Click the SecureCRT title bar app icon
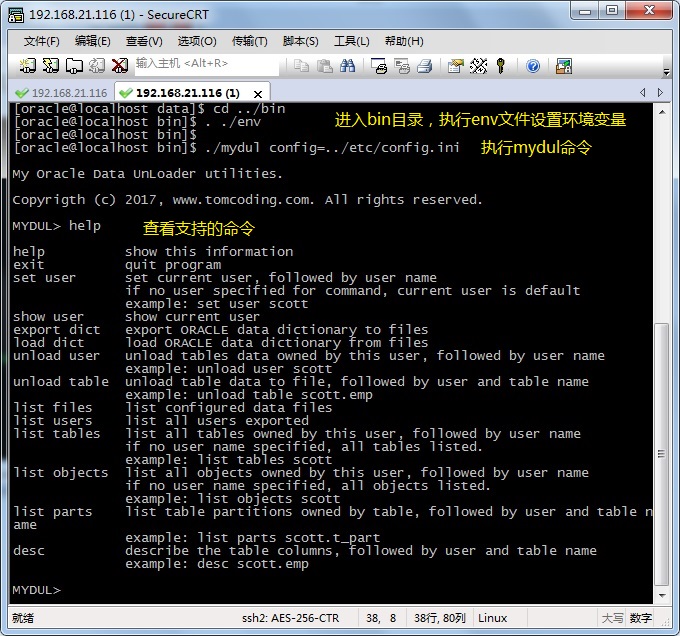 click(x=16, y=15)
